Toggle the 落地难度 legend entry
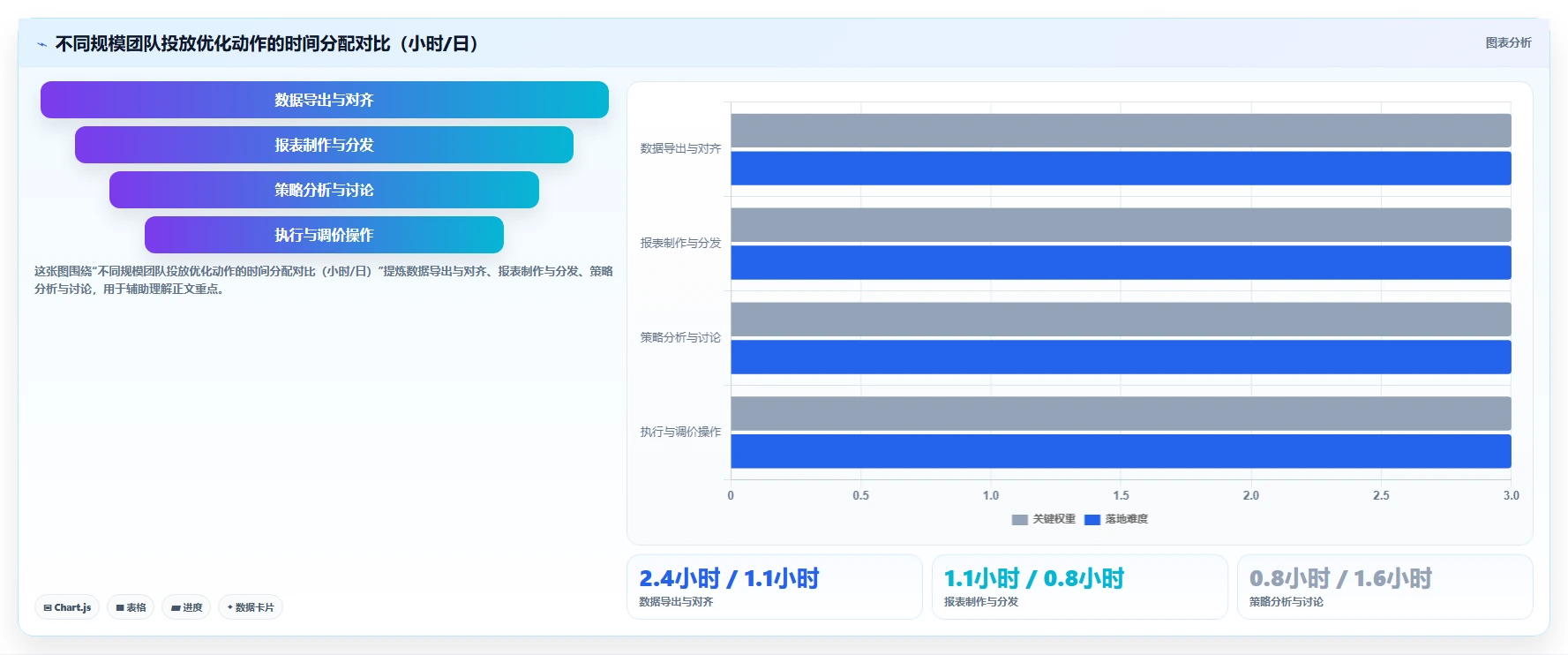This screenshot has height=655, width=1568. (1116, 519)
